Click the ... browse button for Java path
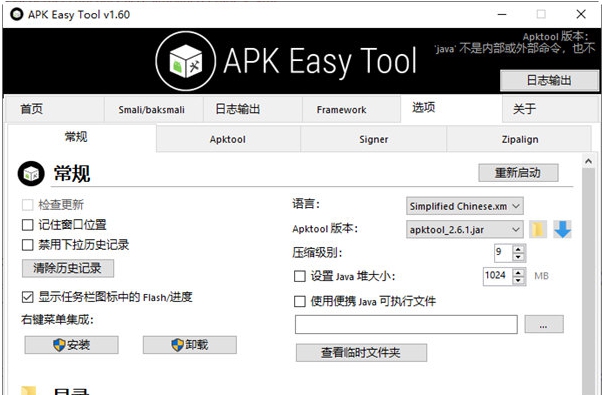 (544, 325)
